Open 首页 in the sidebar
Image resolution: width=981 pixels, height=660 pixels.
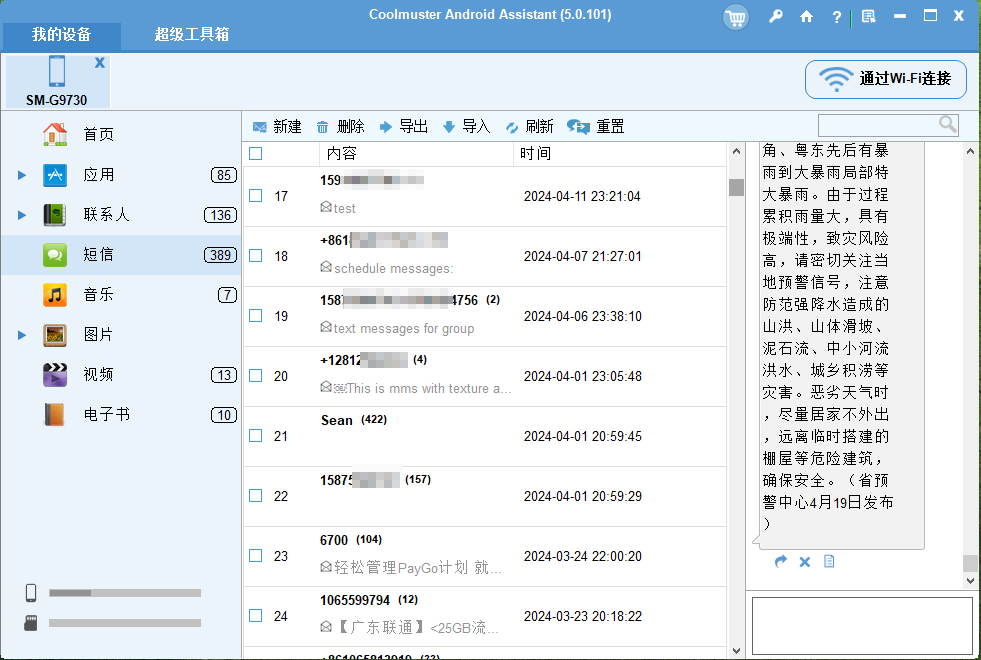pyautogui.click(x=121, y=135)
